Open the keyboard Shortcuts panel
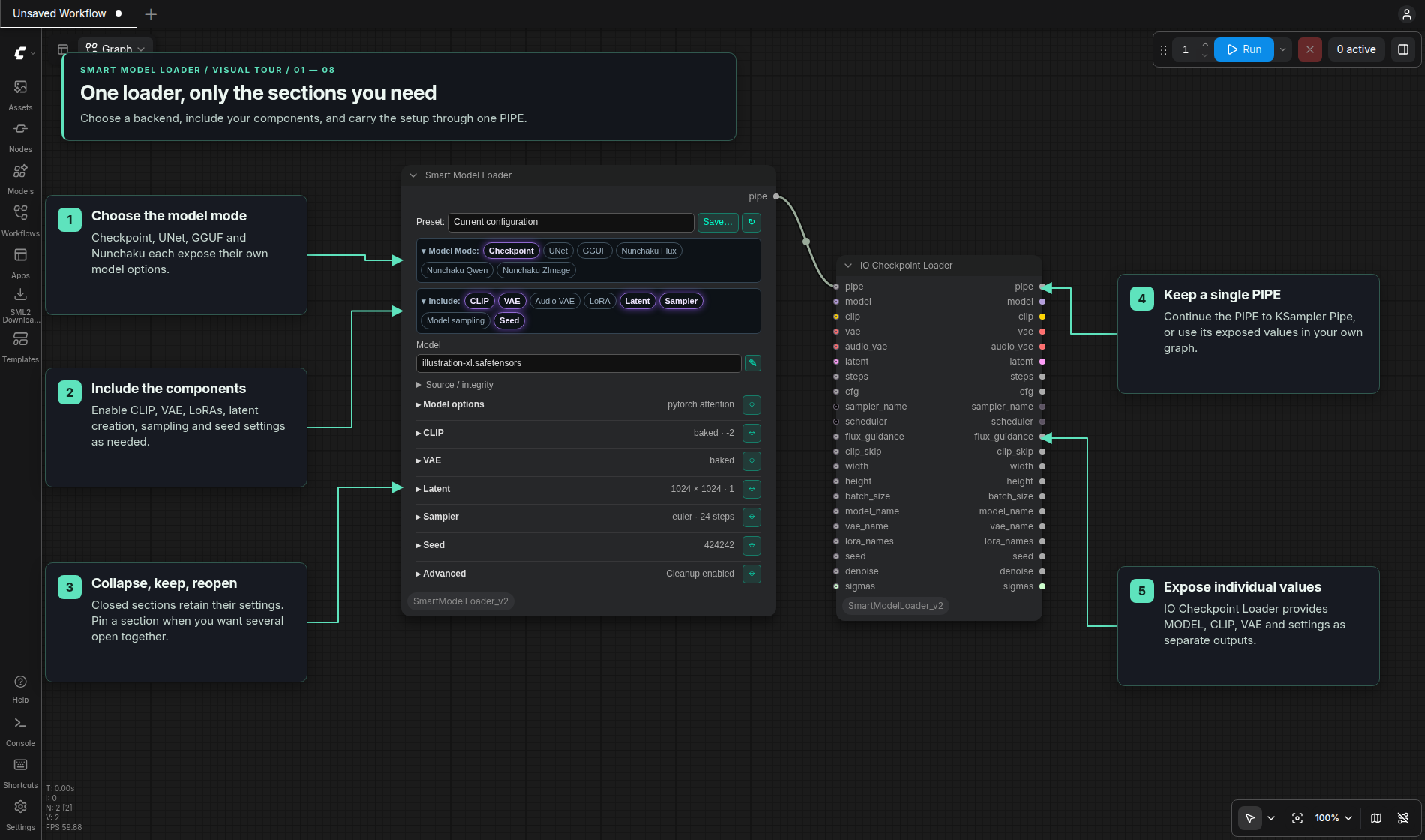Screen dimensions: 1425x840 (20, 774)
